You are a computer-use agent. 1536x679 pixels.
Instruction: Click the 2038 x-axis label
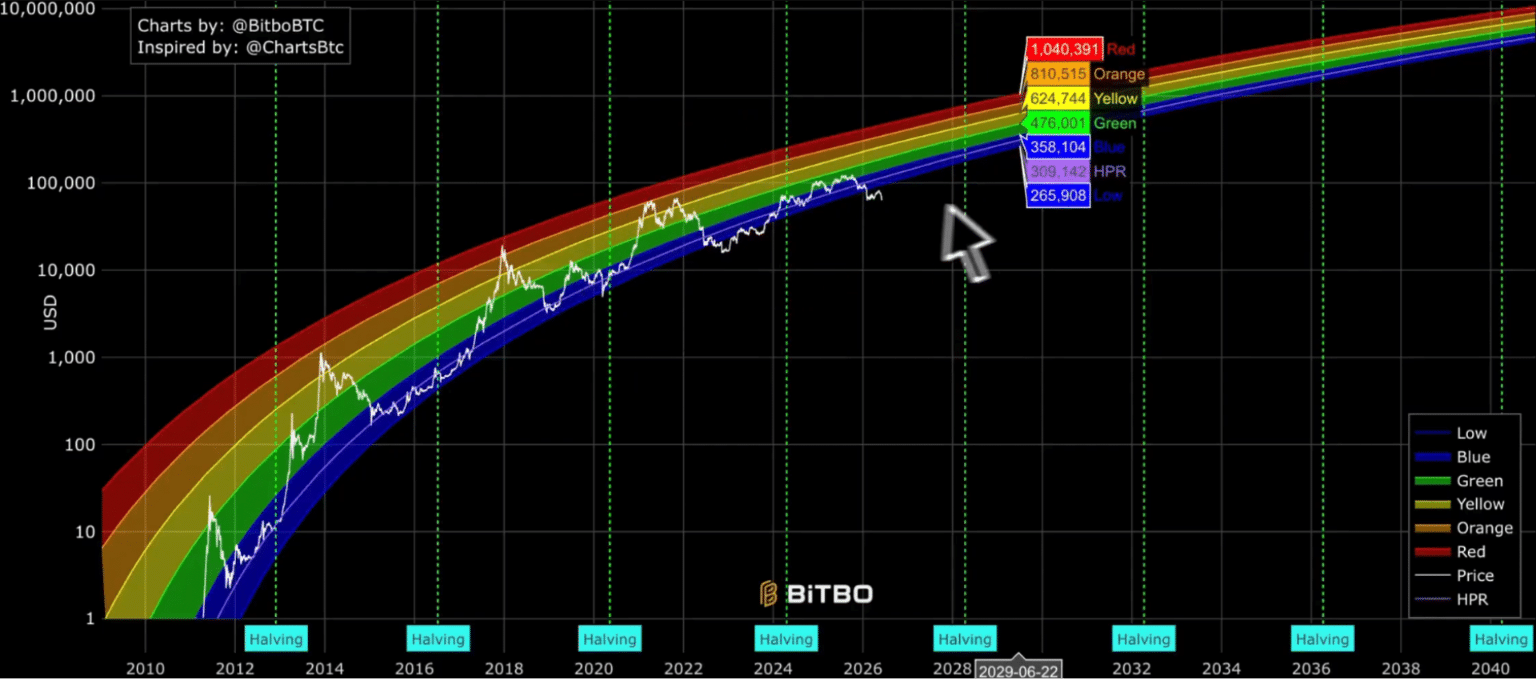point(1401,667)
